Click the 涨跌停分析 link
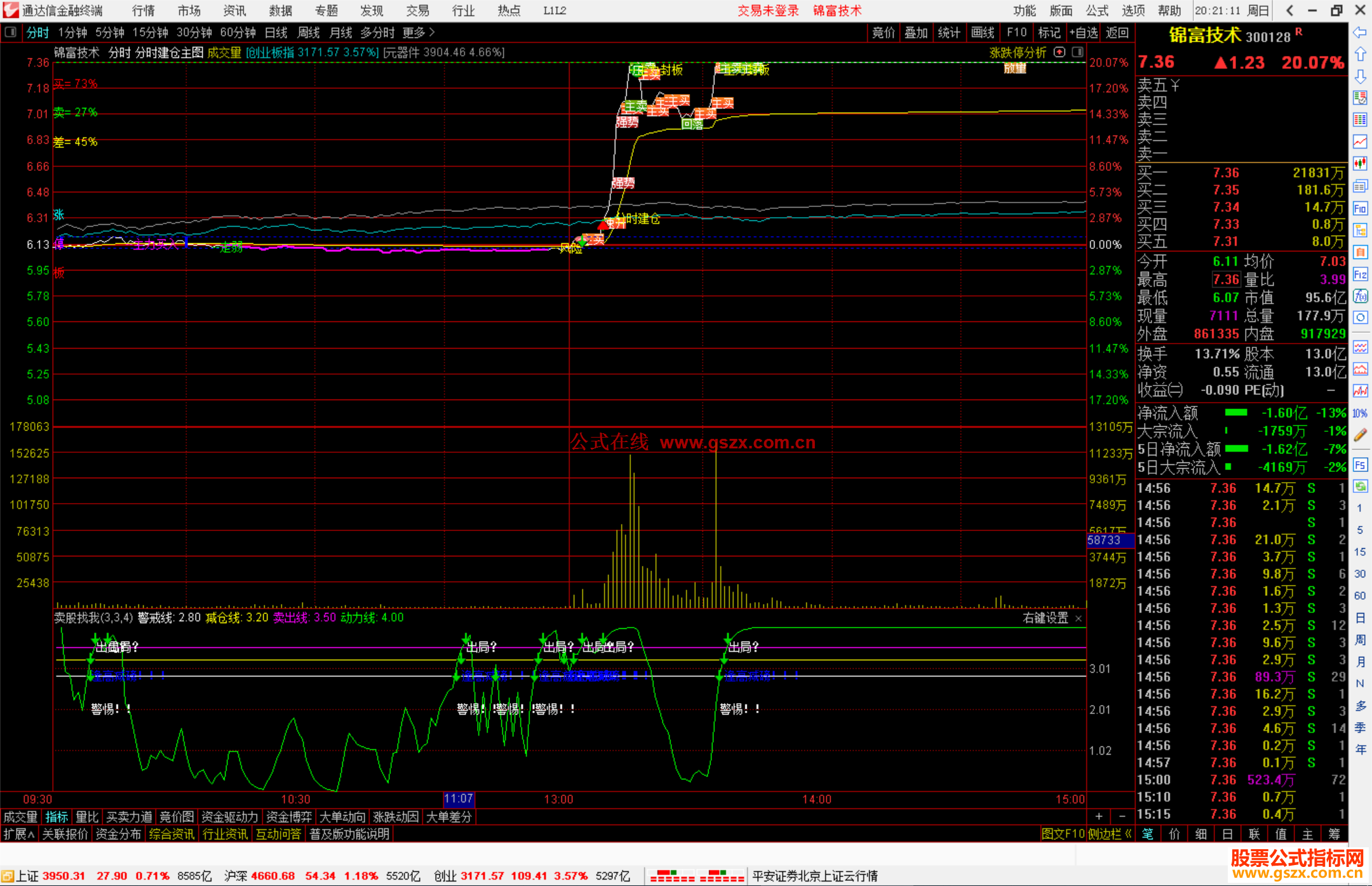This screenshot has height=886, width=1372. (1017, 53)
